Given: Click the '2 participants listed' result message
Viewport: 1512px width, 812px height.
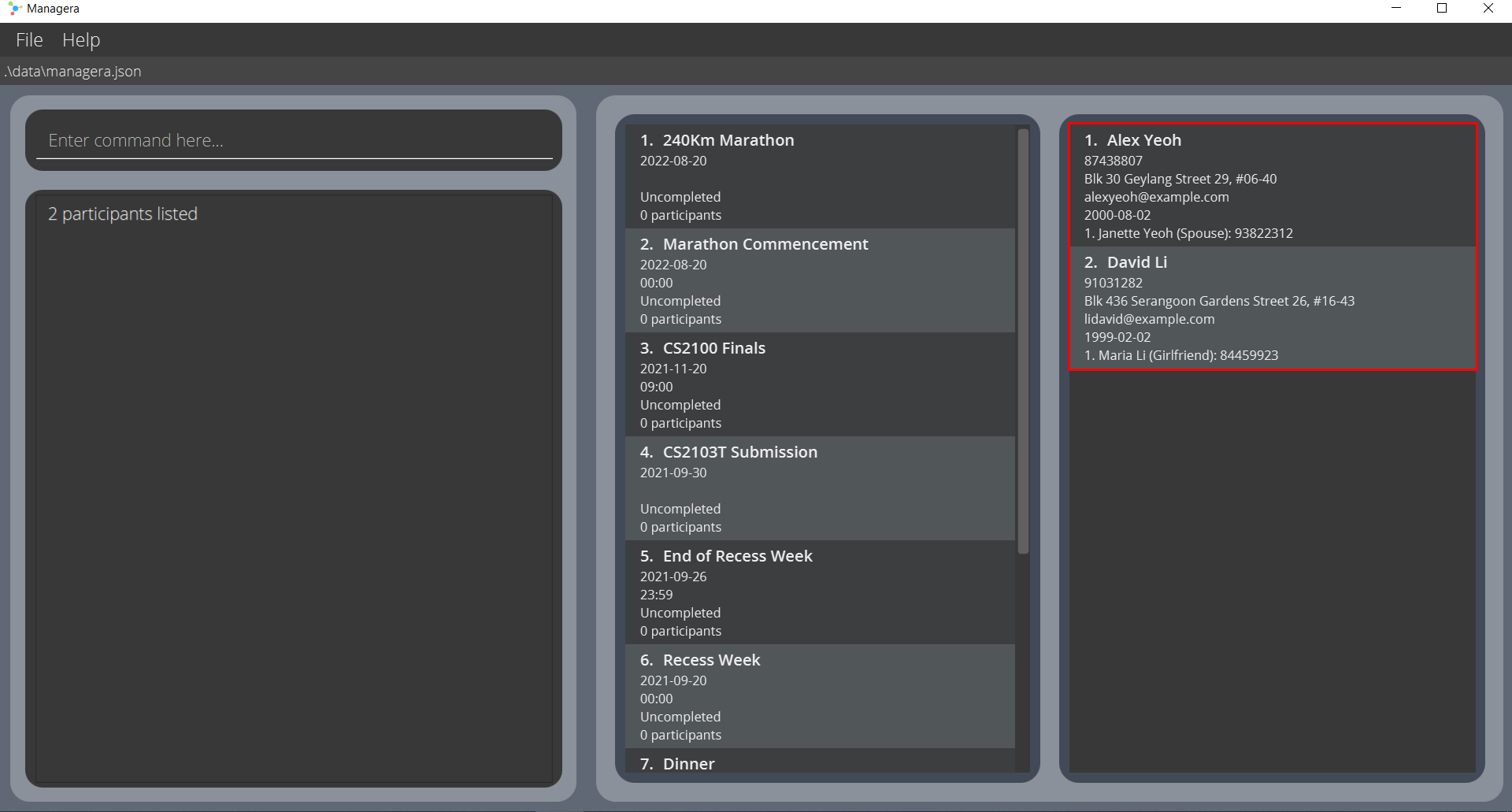Looking at the screenshot, I should click(123, 214).
